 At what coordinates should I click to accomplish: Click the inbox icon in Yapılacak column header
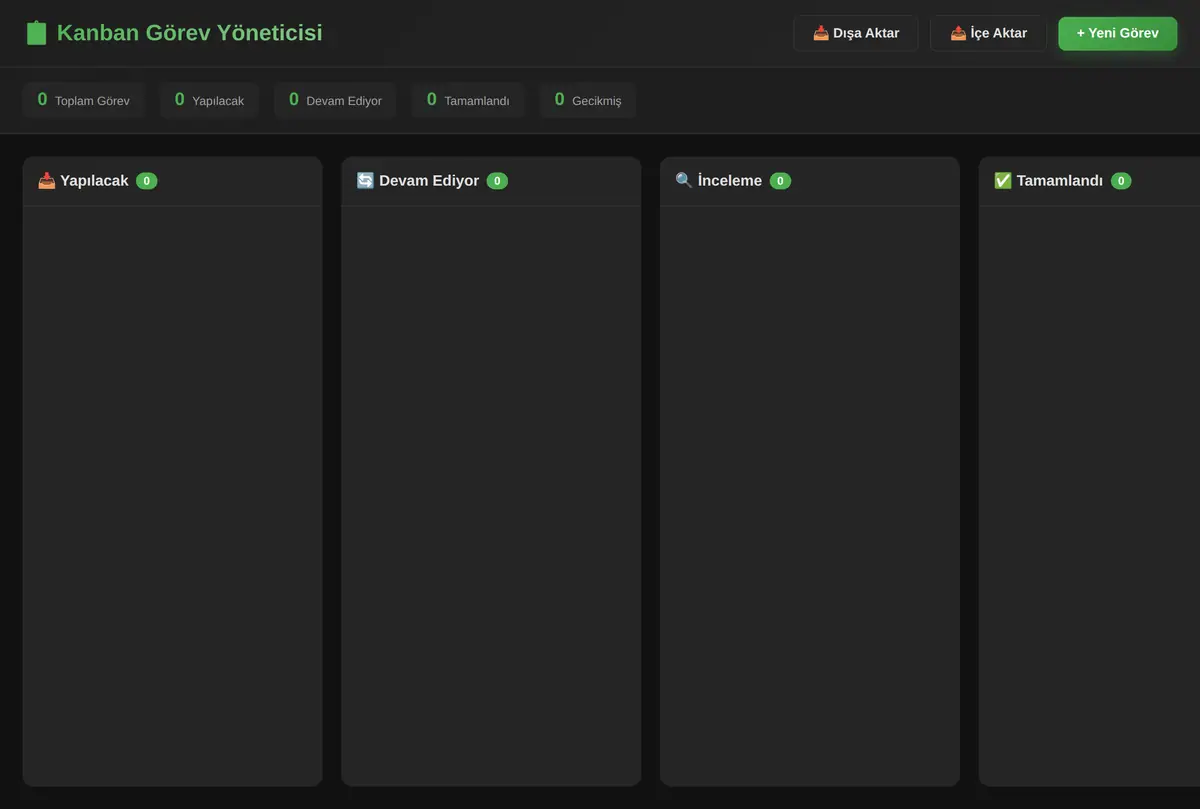47,181
